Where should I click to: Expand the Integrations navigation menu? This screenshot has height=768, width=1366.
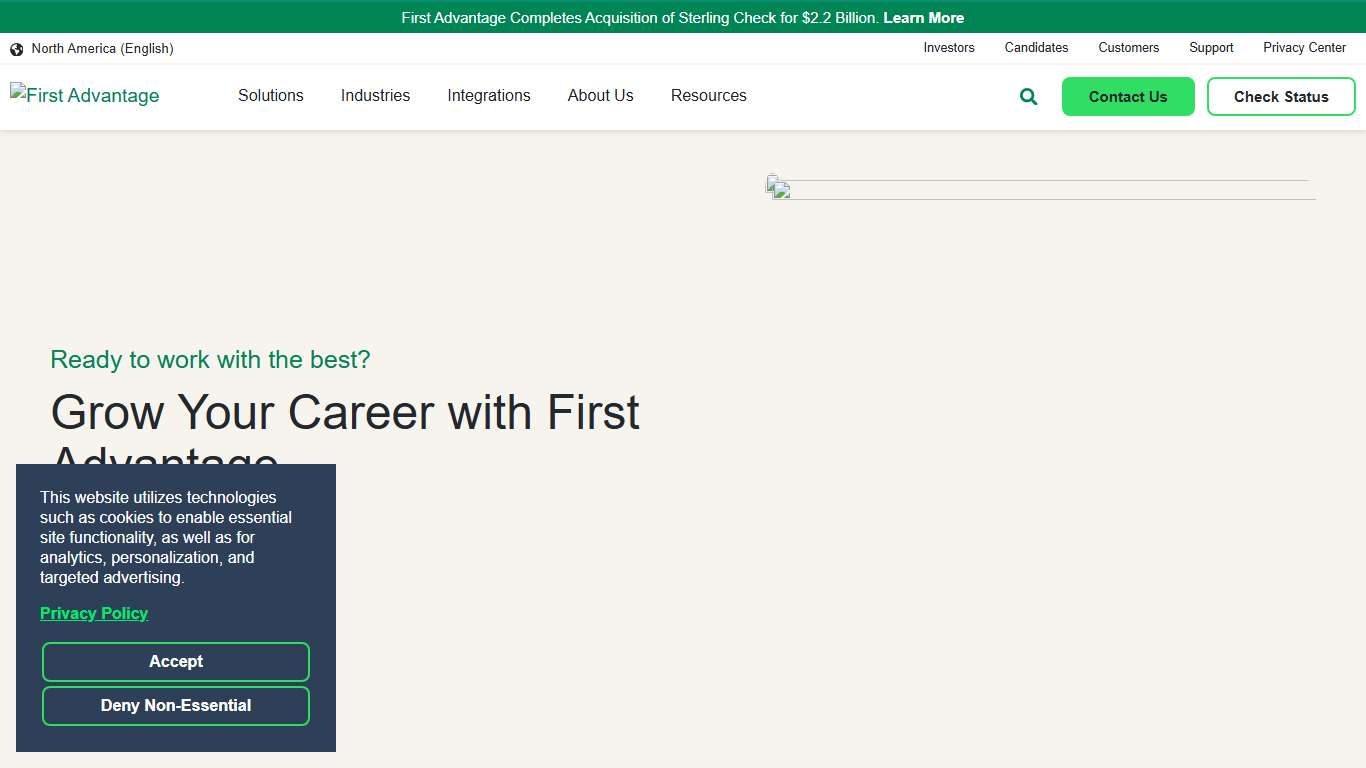point(489,96)
